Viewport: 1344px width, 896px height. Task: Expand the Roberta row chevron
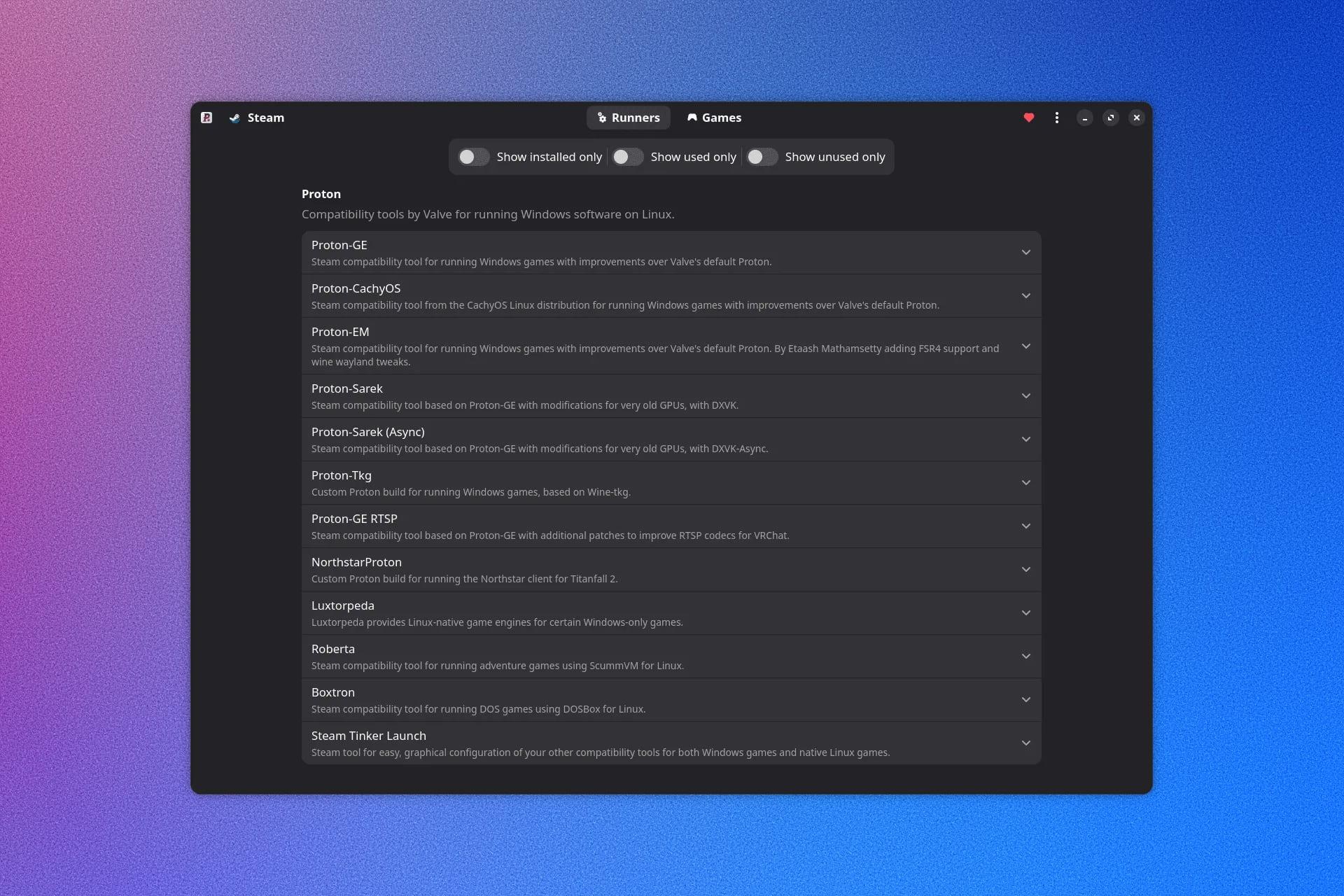coord(1026,656)
